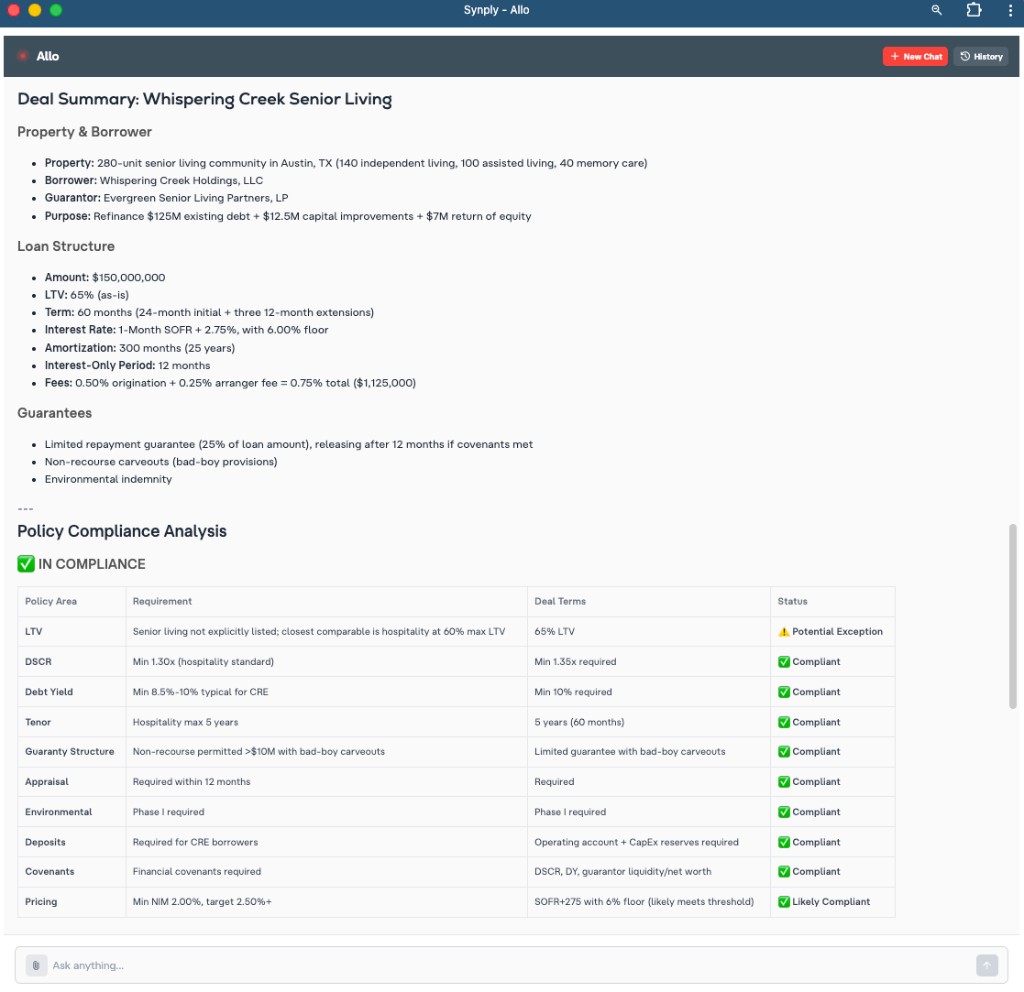This screenshot has width=1024, height=992.
Task: Click the history clock icon on History button
Action: tap(964, 56)
